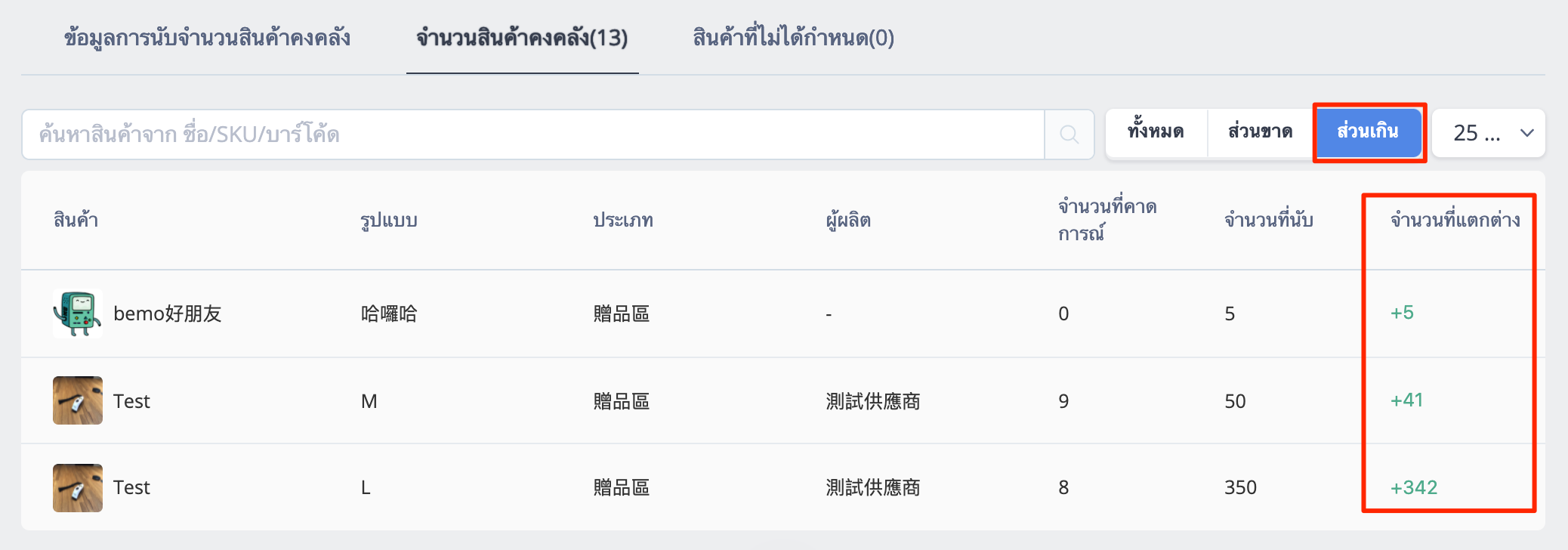This screenshot has height=550, width=1568.
Task: Select the ส่วนขาด filter
Action: click(x=1260, y=132)
